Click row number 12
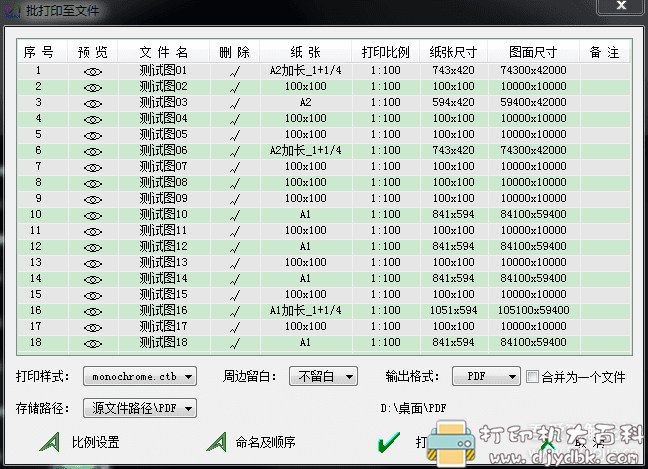The width and height of the screenshot is (648, 469). (36, 246)
